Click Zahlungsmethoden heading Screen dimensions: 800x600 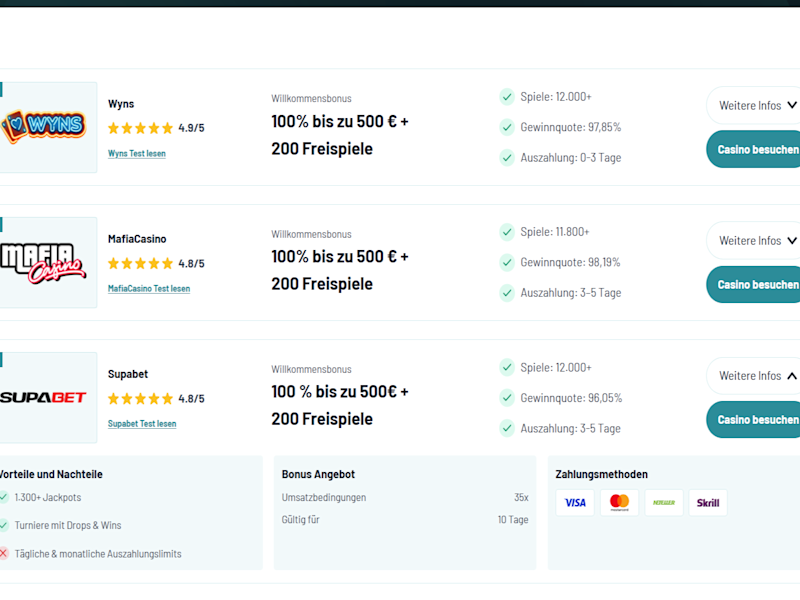pyautogui.click(x=602, y=474)
